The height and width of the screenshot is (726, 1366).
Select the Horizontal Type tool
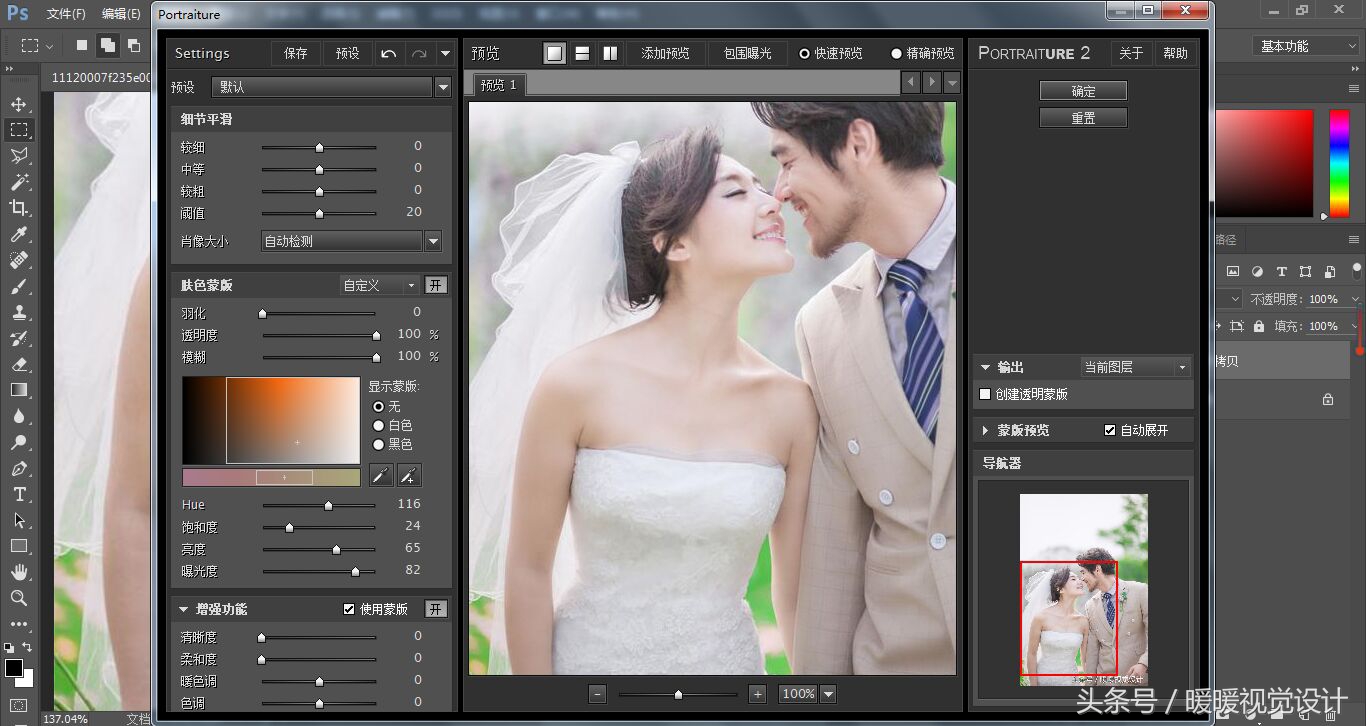tap(19, 494)
